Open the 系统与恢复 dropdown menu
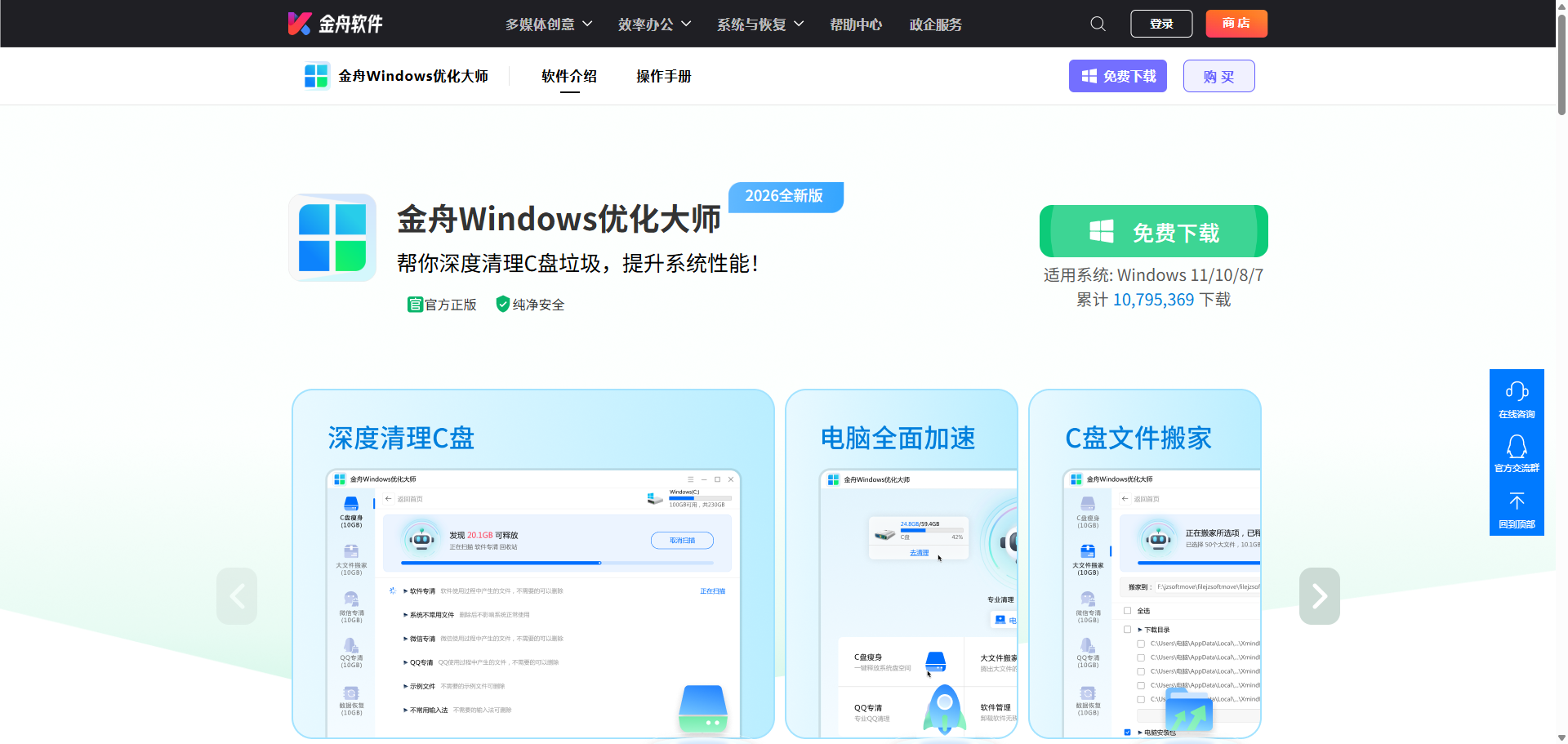This screenshot has width=1568, height=744. (x=759, y=24)
